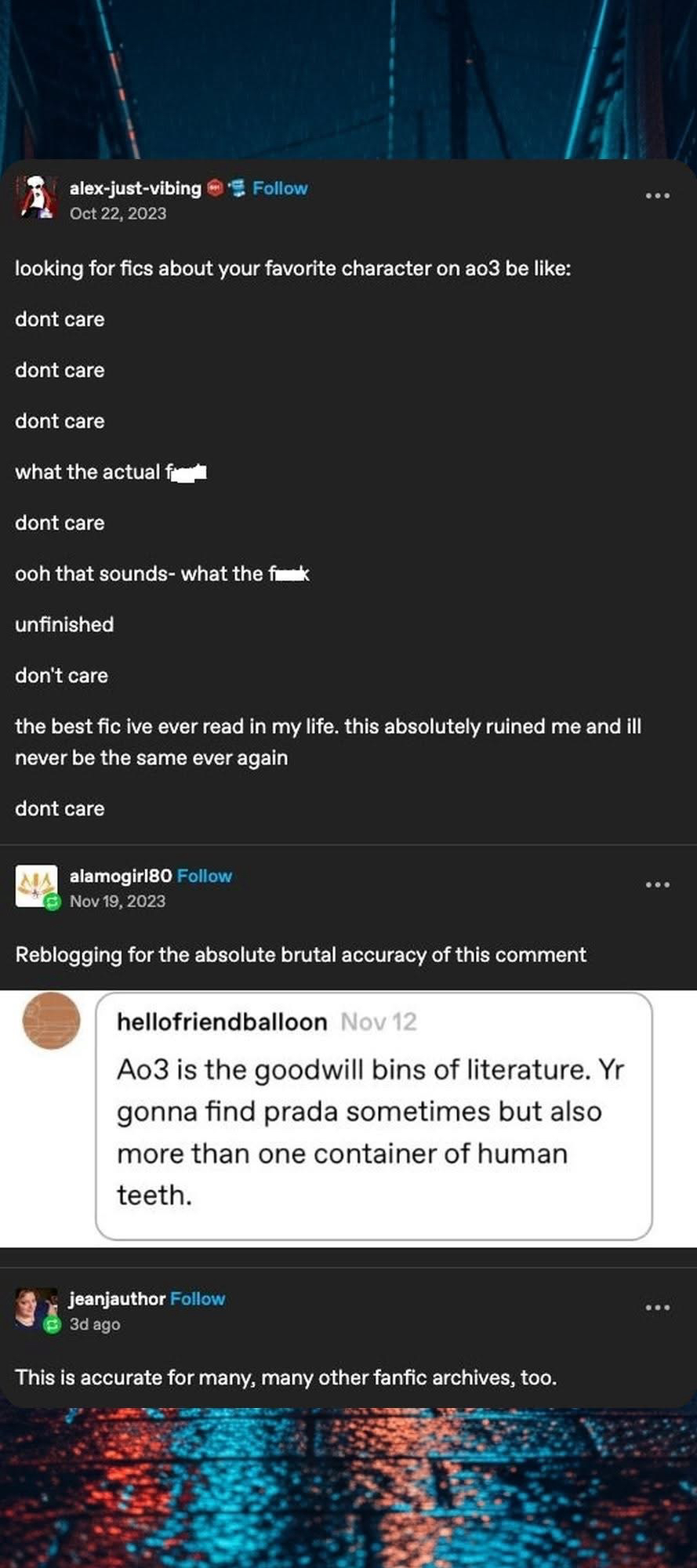
Task: Open the Oct 22, 2023 post timestamp
Action: pos(118,213)
